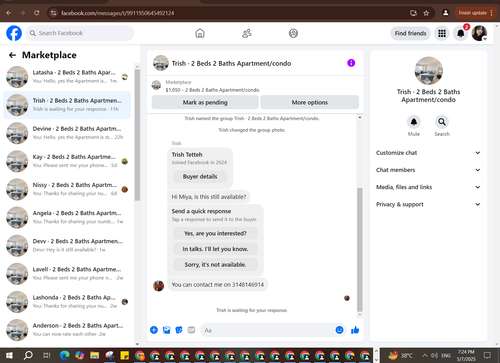This screenshot has height=363, width=500.
Task: Open the Facebook logo home link
Action: point(14,33)
